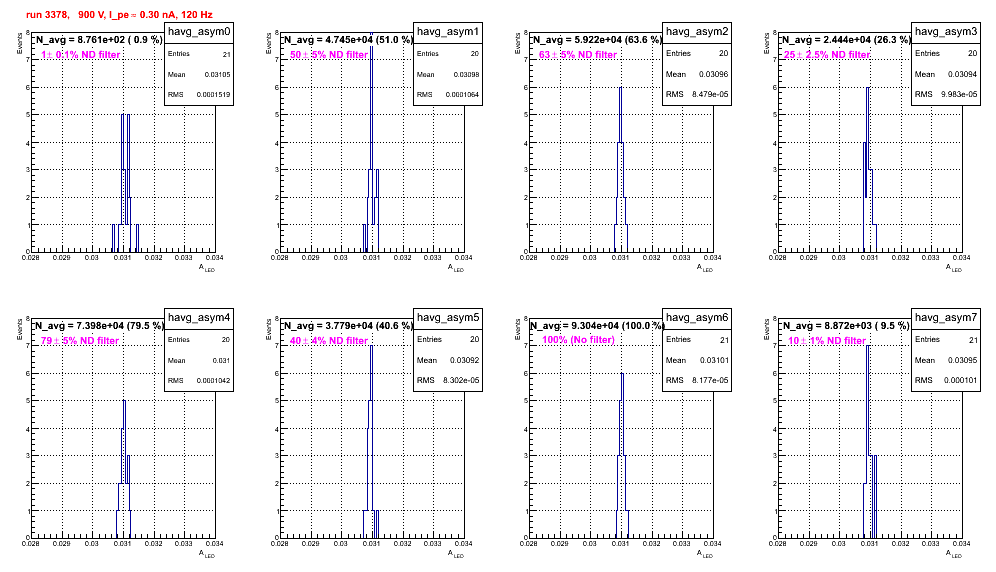Click RMS 0.0001519 in havg_asym0 stats
996x572 pixels.
pos(199,95)
